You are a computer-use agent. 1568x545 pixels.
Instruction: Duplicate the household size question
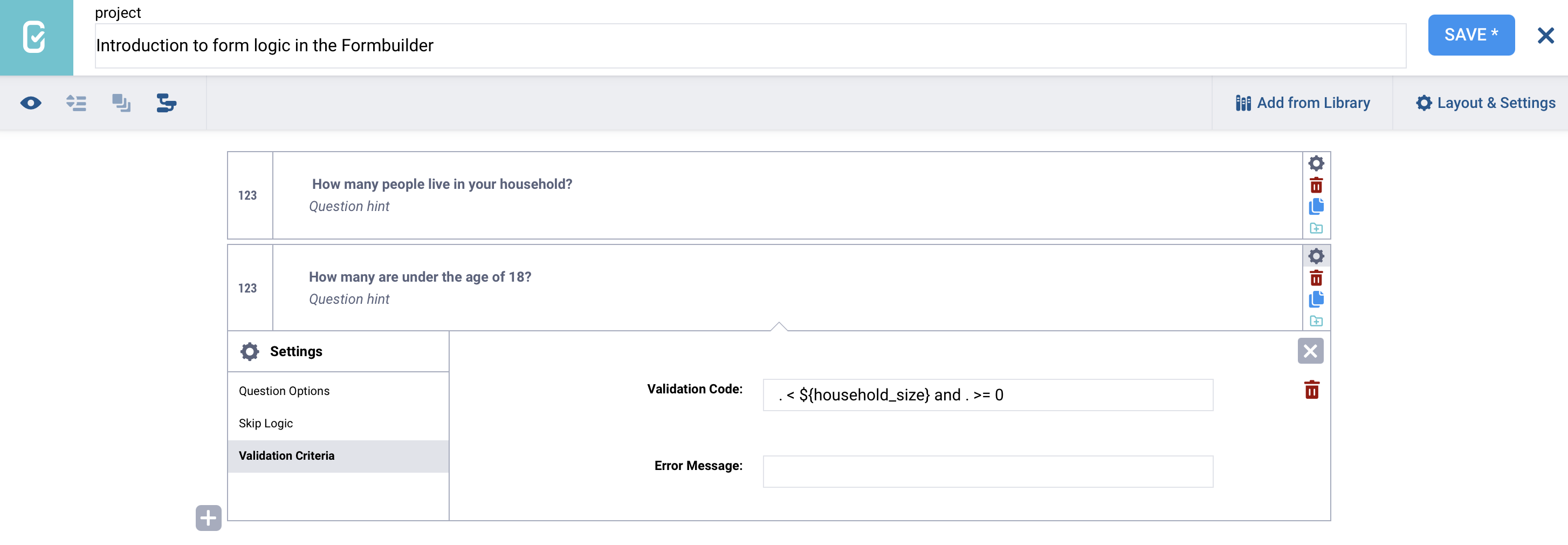(1316, 207)
